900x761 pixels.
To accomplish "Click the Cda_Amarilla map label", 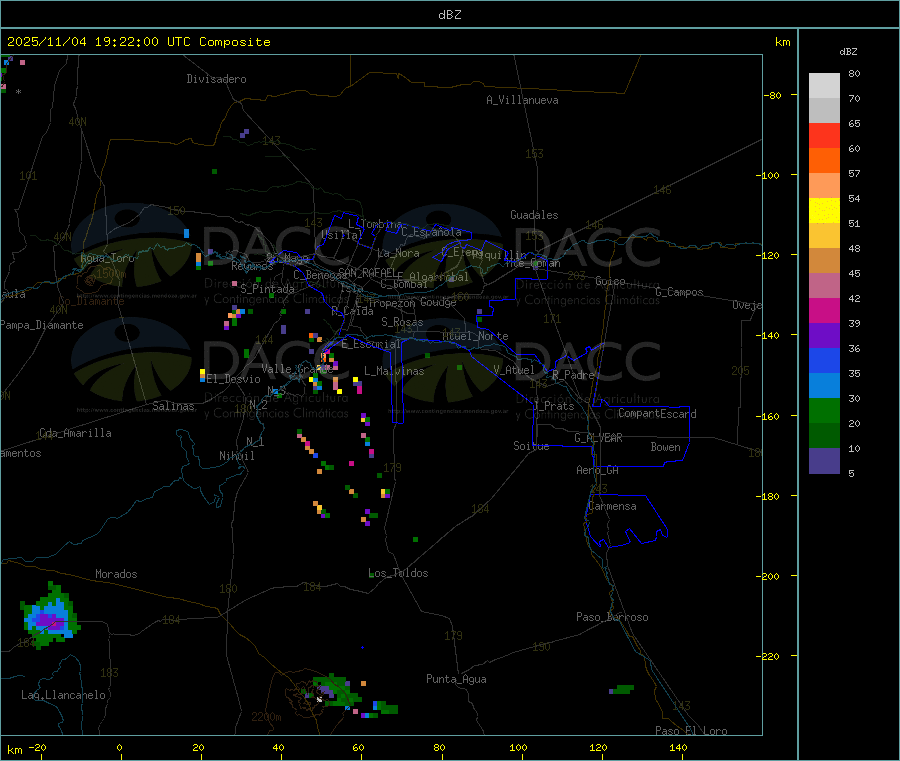I will click(75, 433).
